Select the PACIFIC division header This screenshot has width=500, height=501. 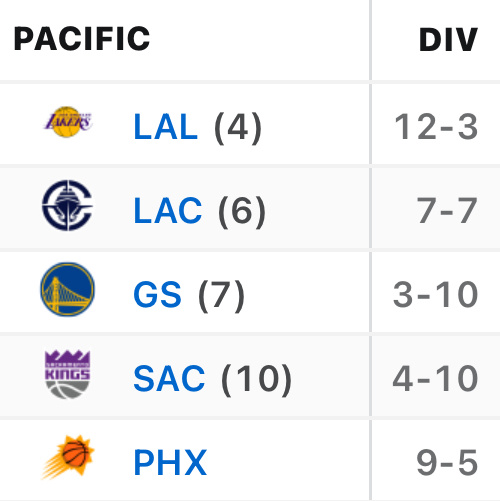point(82,39)
